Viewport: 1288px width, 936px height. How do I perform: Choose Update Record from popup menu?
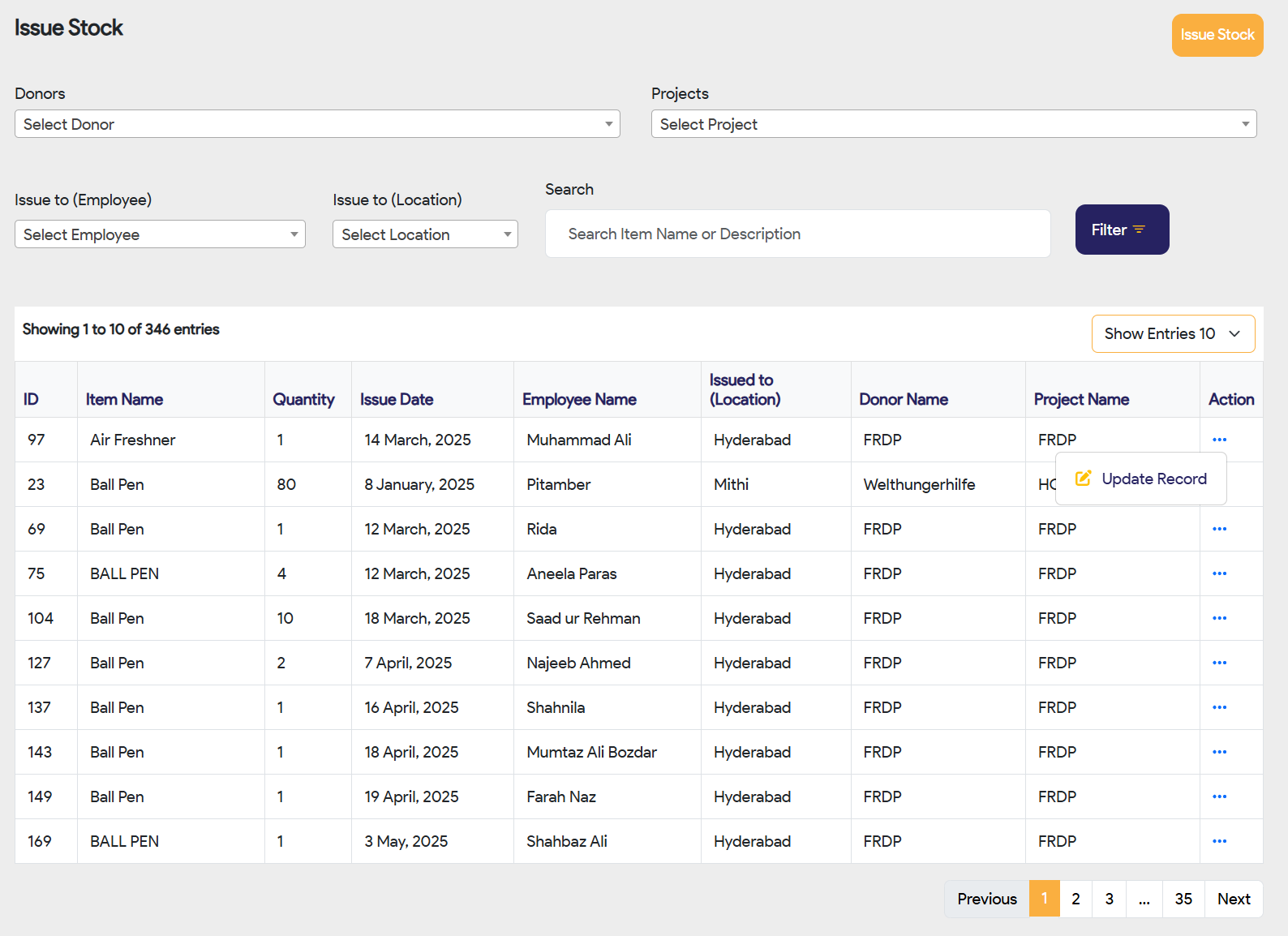click(x=1141, y=479)
